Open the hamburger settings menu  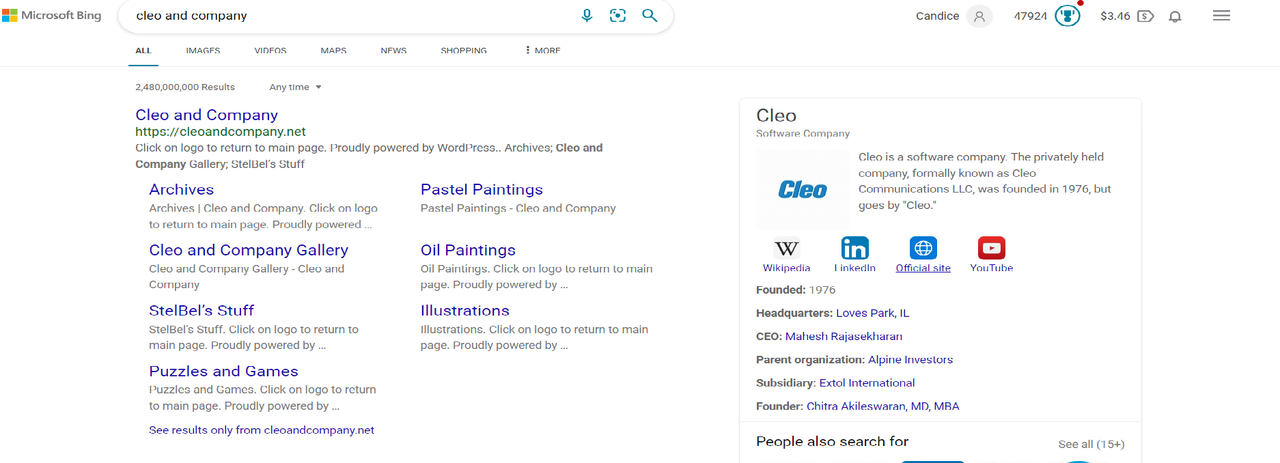(1221, 16)
